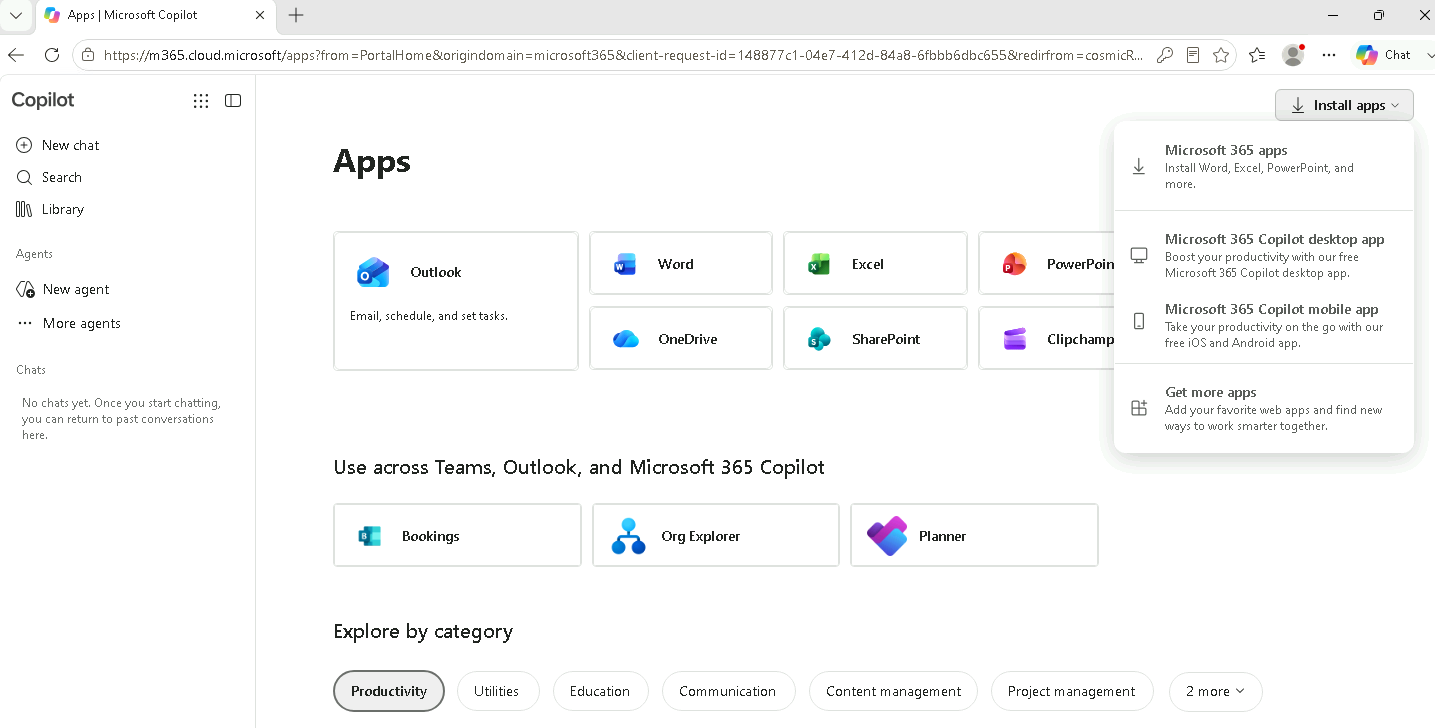Go back to previous page
Image resolution: width=1435 pixels, height=728 pixels.
click(15, 55)
